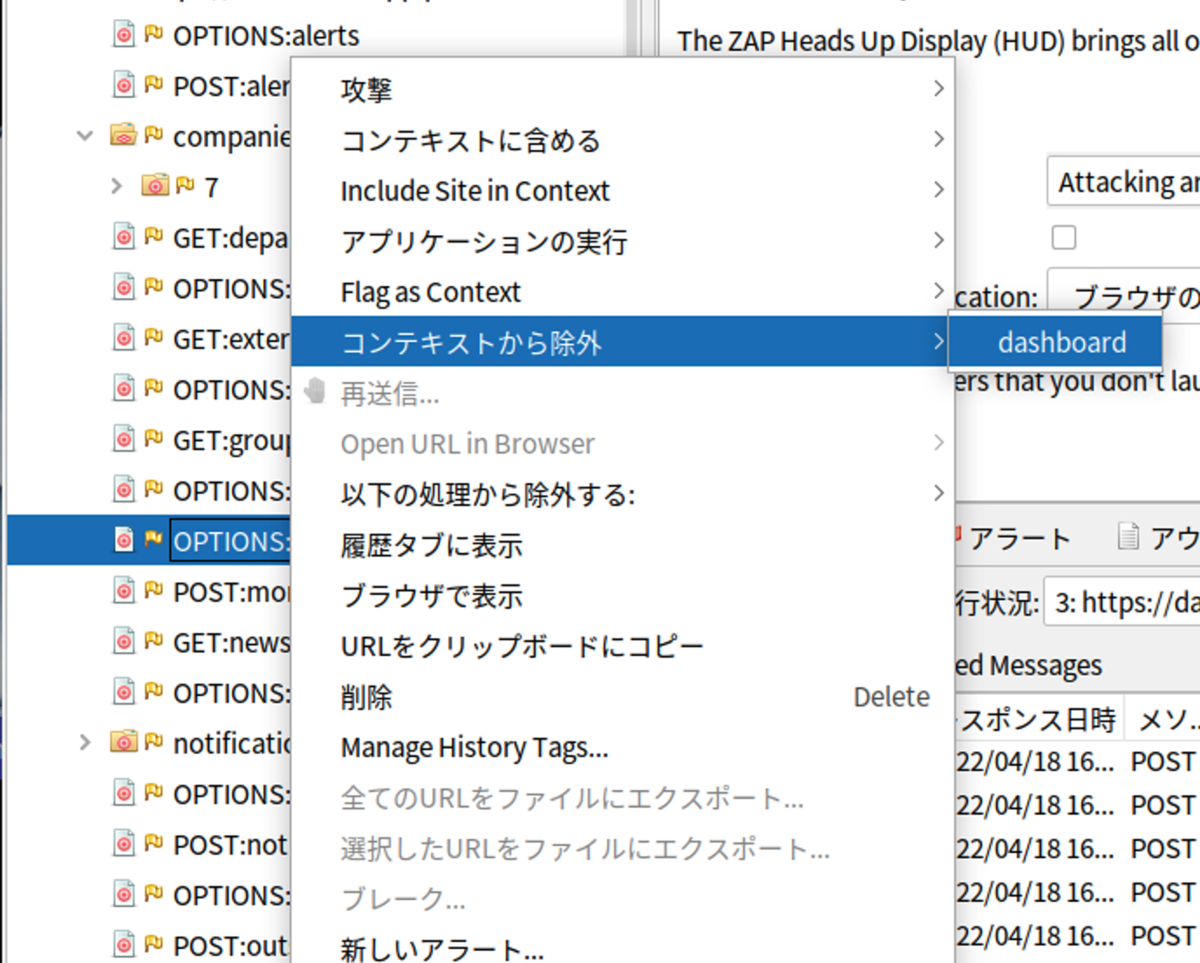Screen dimensions: 1200x963
Task: Open the Attacking mode dropdown
Action: click(x=1124, y=182)
